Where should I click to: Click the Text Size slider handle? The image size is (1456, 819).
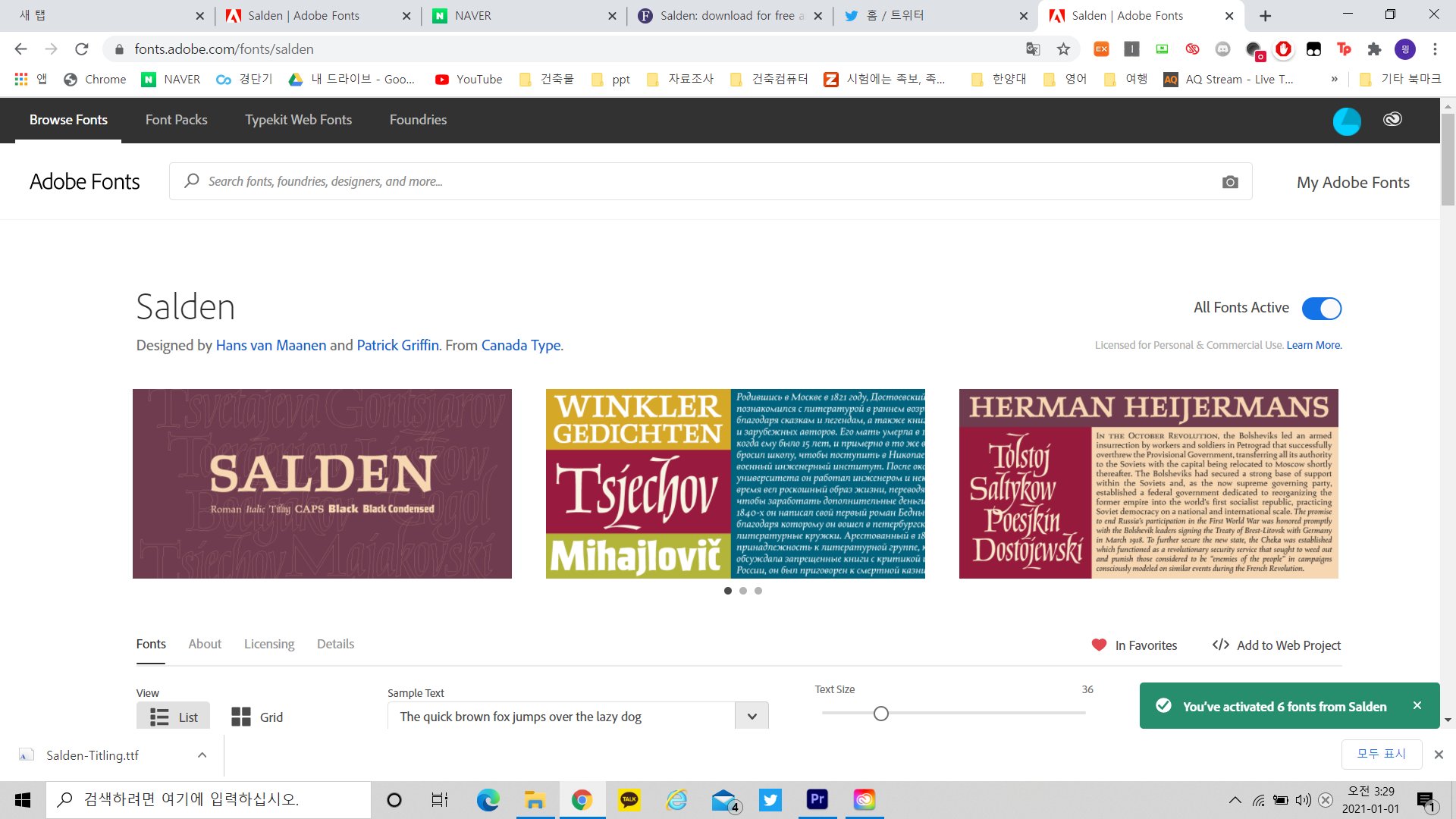click(881, 713)
